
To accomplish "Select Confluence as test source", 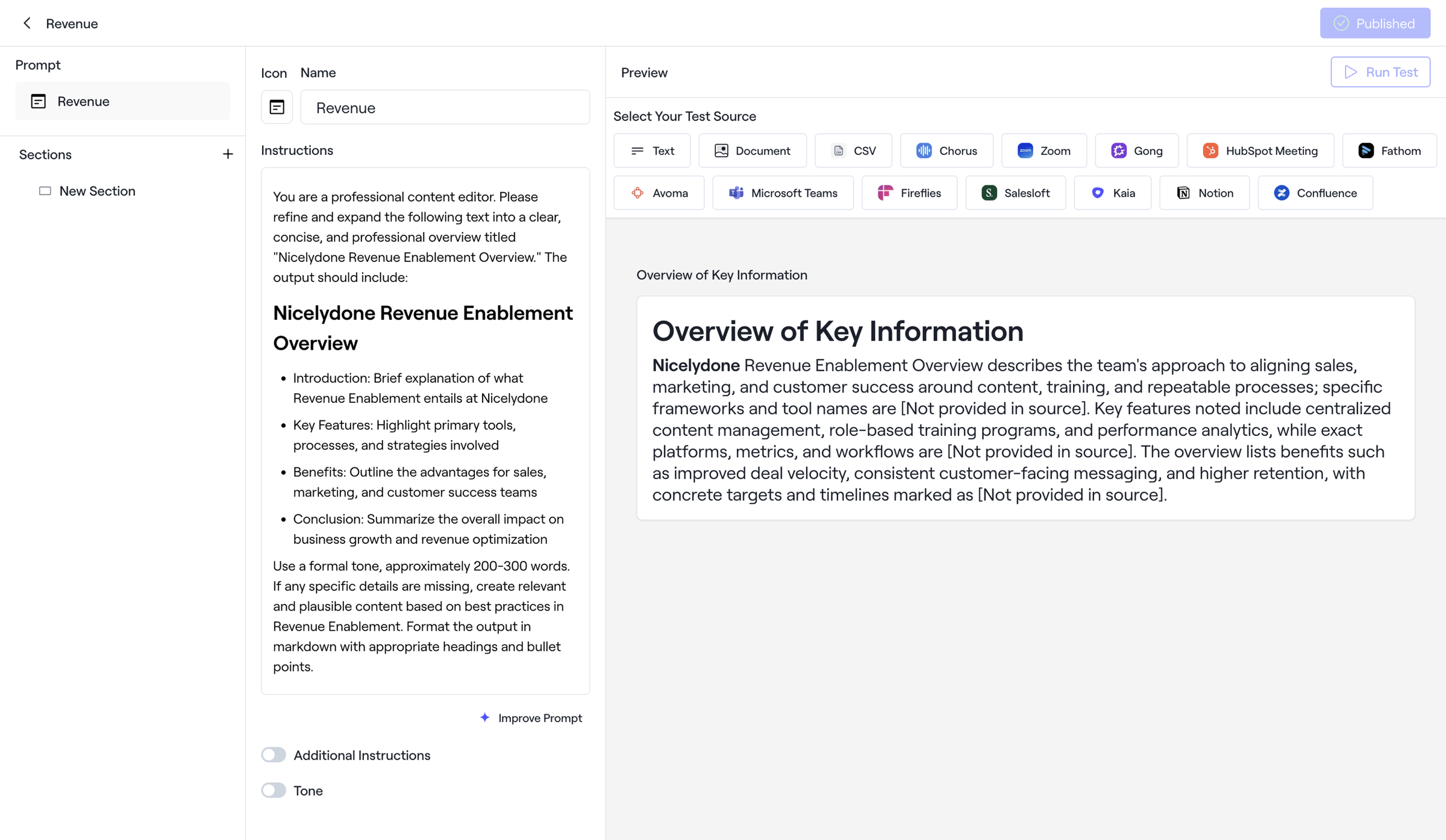I will (1315, 193).
